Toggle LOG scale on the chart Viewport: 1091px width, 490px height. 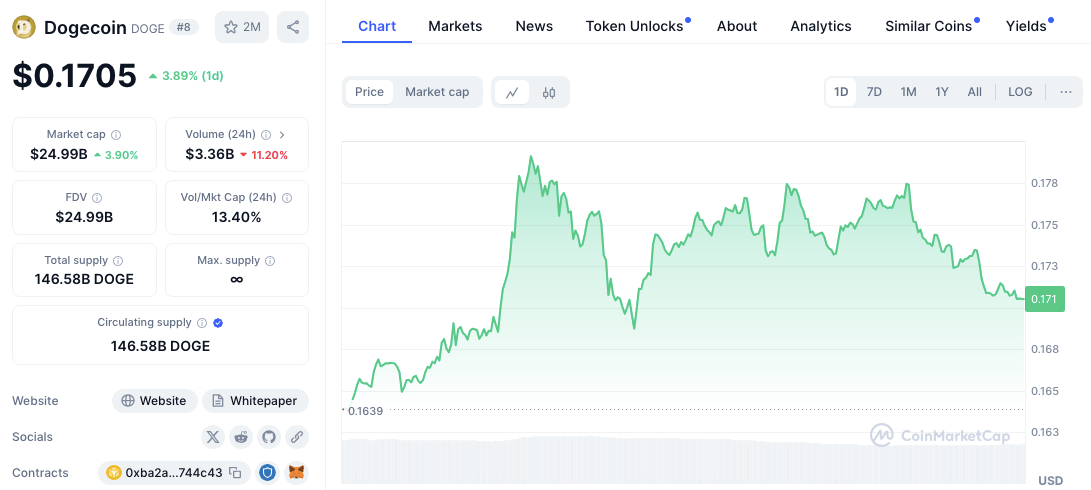pyautogui.click(x=1020, y=92)
